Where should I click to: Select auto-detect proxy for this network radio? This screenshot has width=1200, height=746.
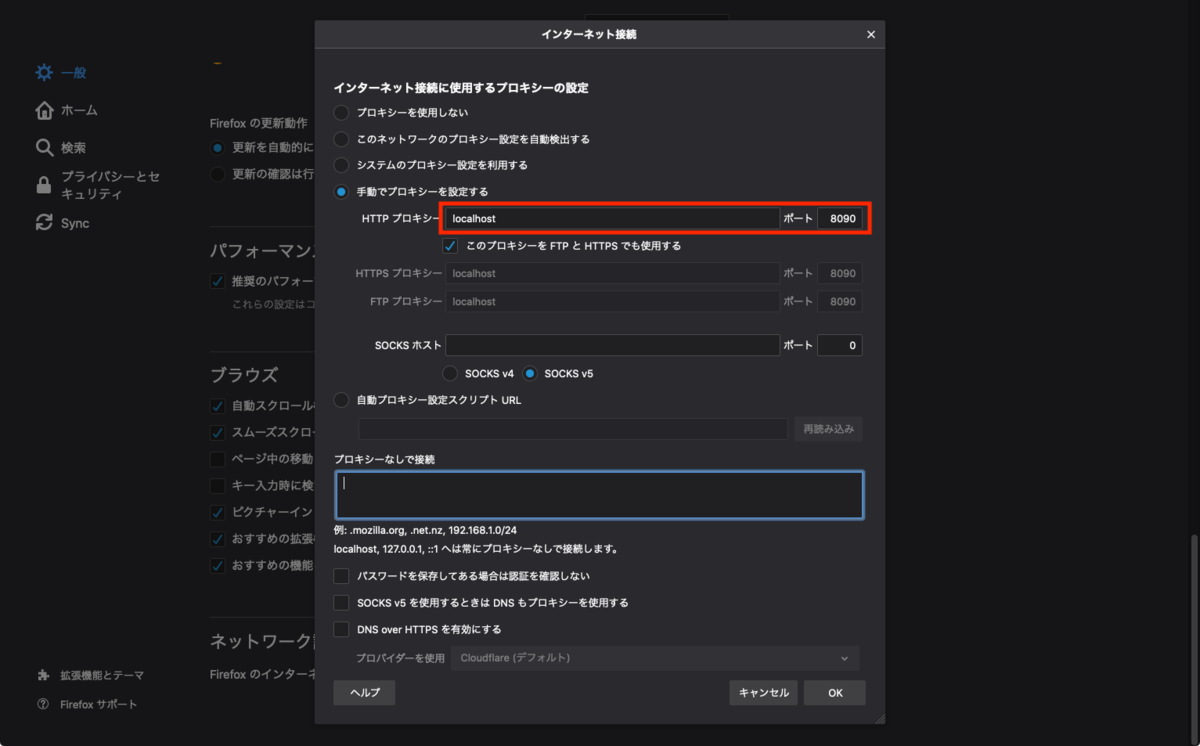[341, 139]
